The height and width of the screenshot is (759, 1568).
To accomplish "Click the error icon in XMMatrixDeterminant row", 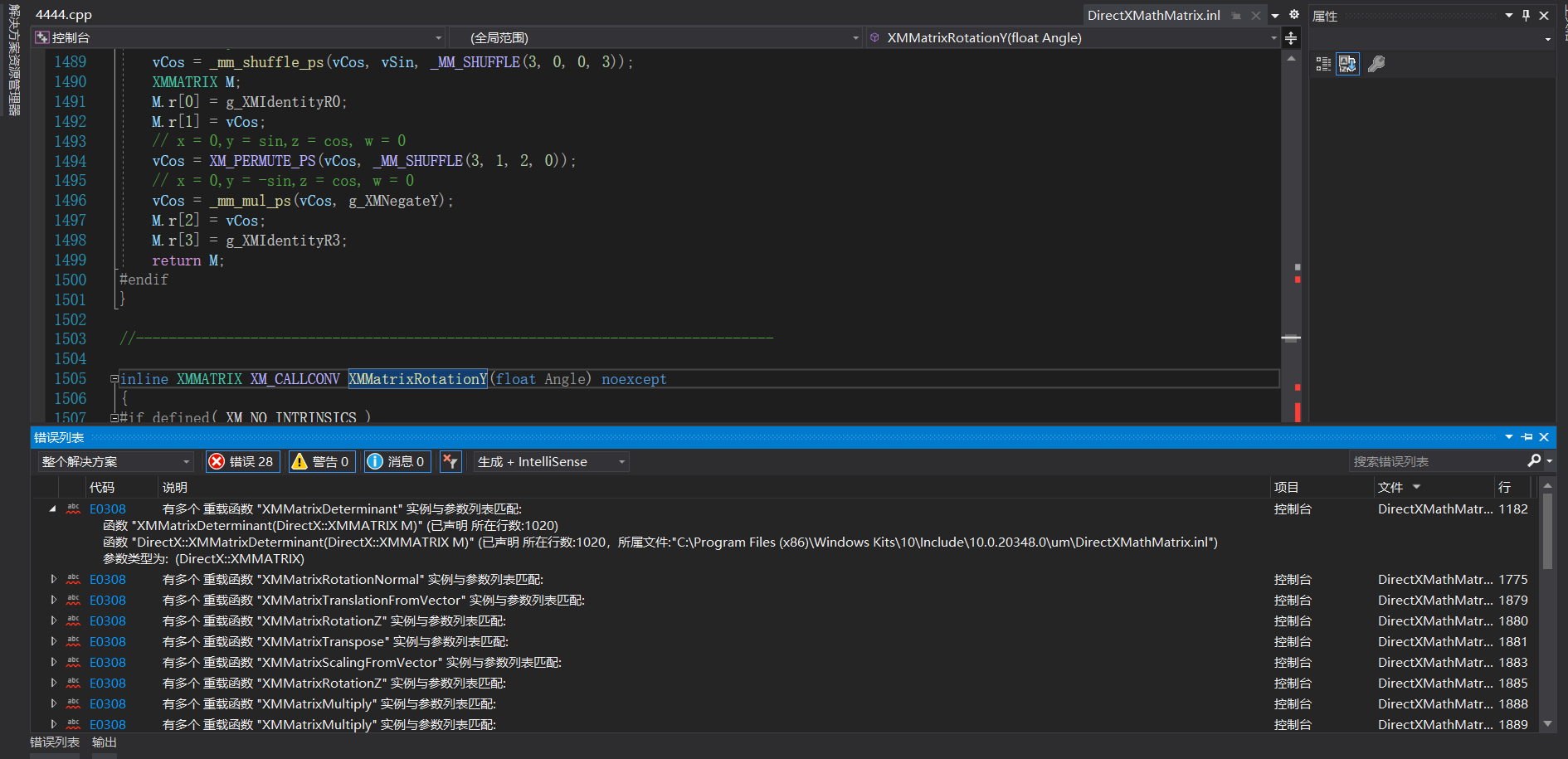I will point(73,508).
